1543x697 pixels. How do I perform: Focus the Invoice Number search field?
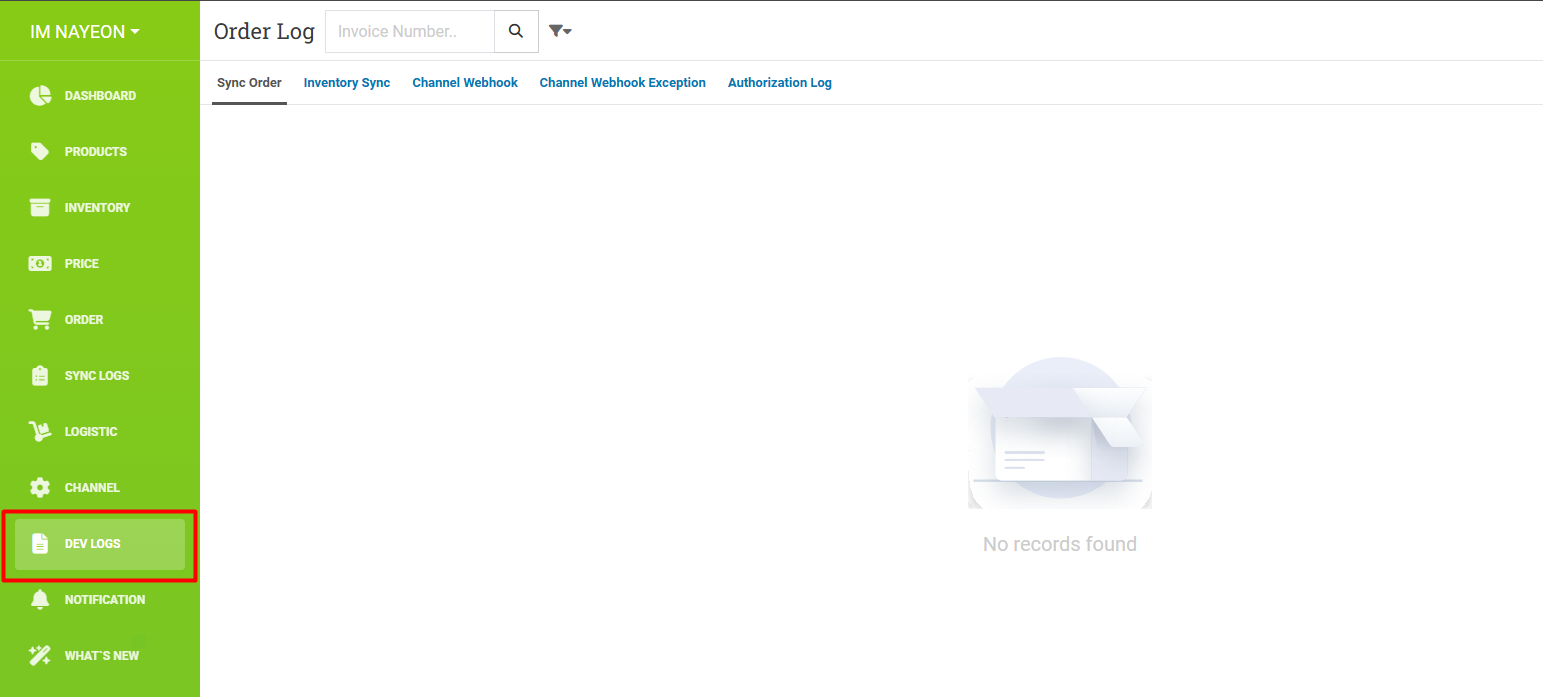(410, 31)
